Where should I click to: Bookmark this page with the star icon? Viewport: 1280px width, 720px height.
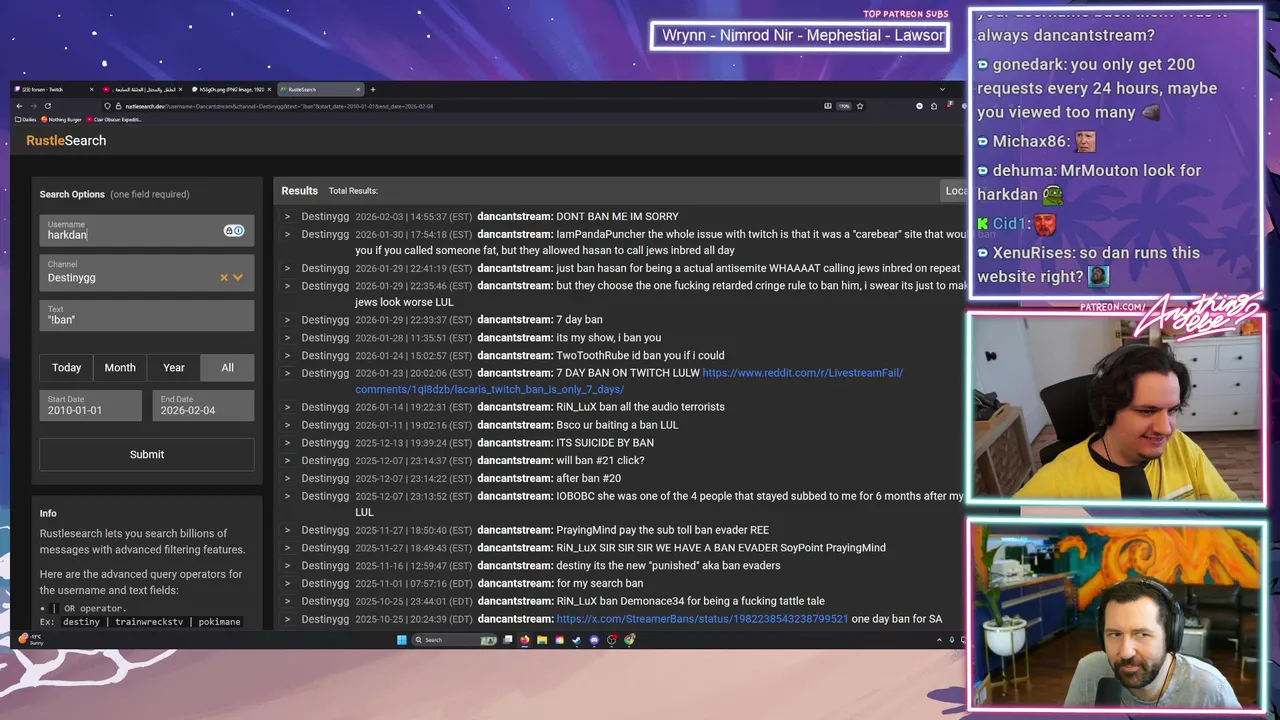click(860, 106)
